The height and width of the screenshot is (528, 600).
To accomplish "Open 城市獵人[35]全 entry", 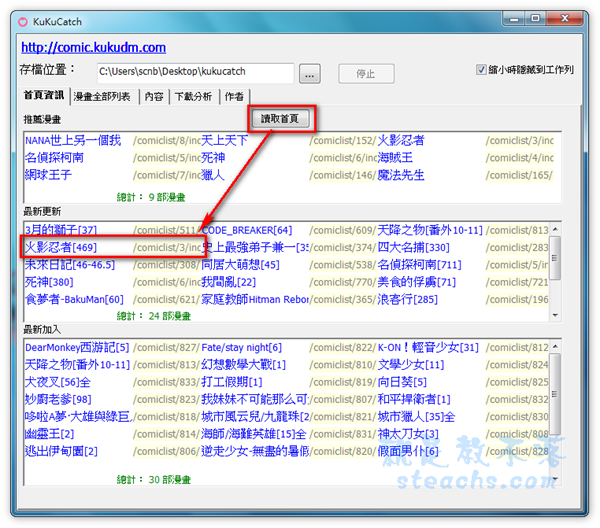I will tap(416, 416).
